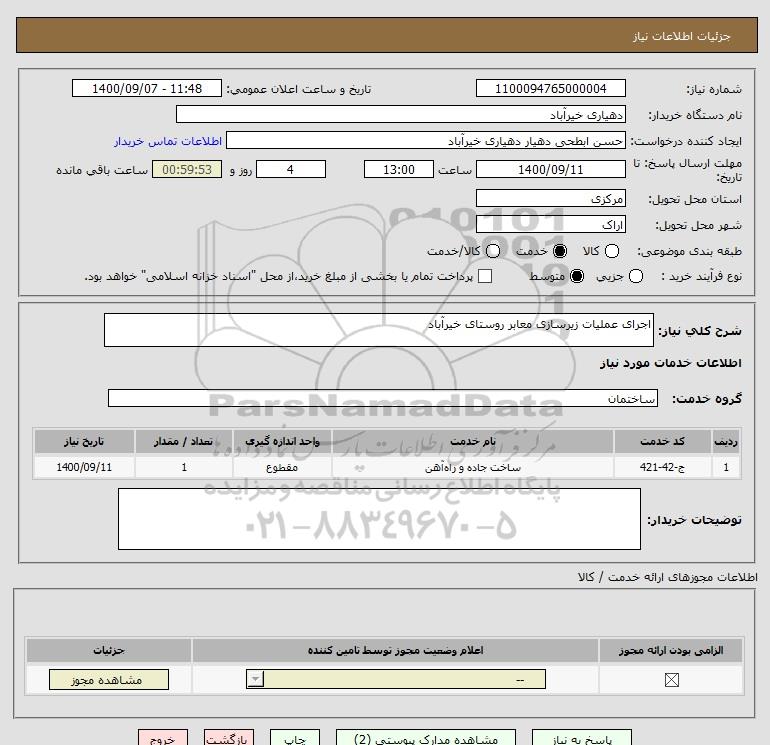Viewport: 770px width, 745px height.
Task: Click the الزامی بودن ارائه مجوز column header
Action: (671, 650)
